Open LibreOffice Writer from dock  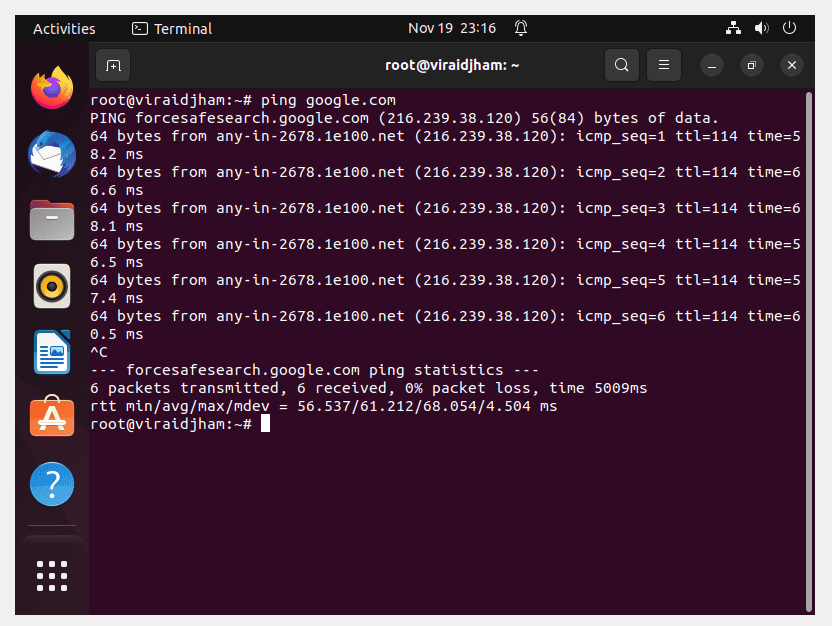click(52, 352)
